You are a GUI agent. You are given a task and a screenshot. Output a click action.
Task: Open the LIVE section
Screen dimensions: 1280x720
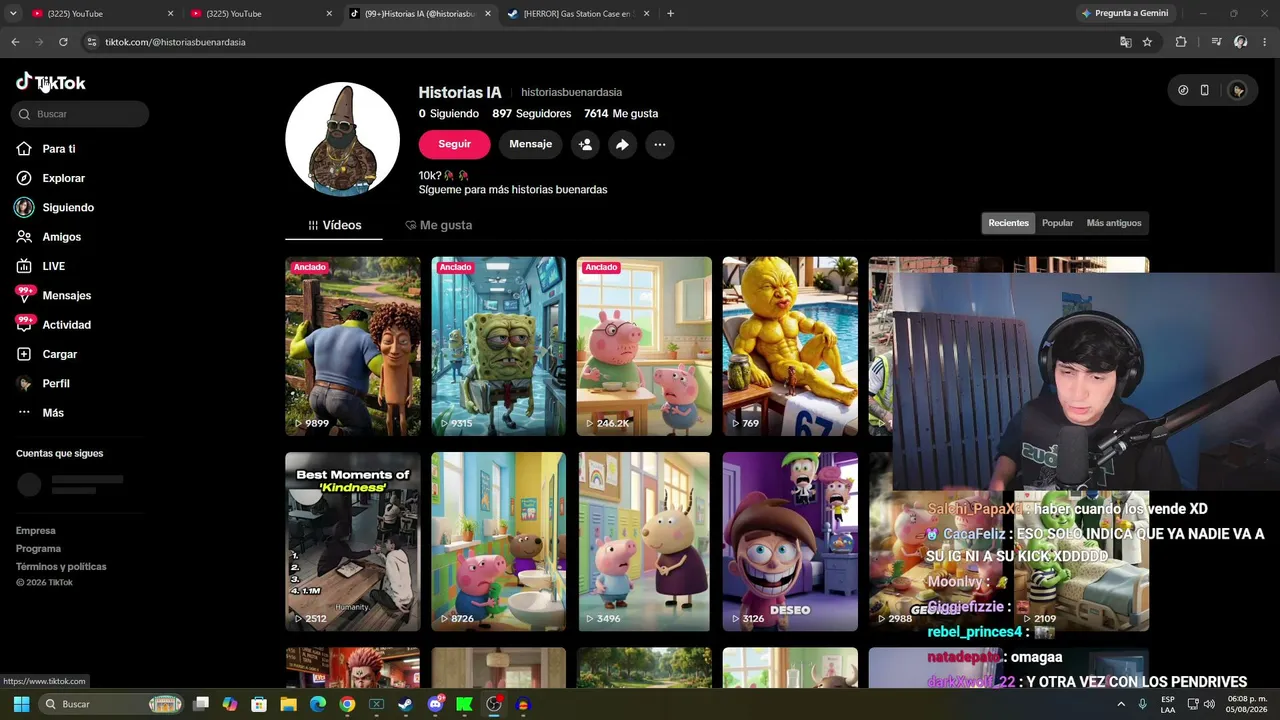[53, 266]
